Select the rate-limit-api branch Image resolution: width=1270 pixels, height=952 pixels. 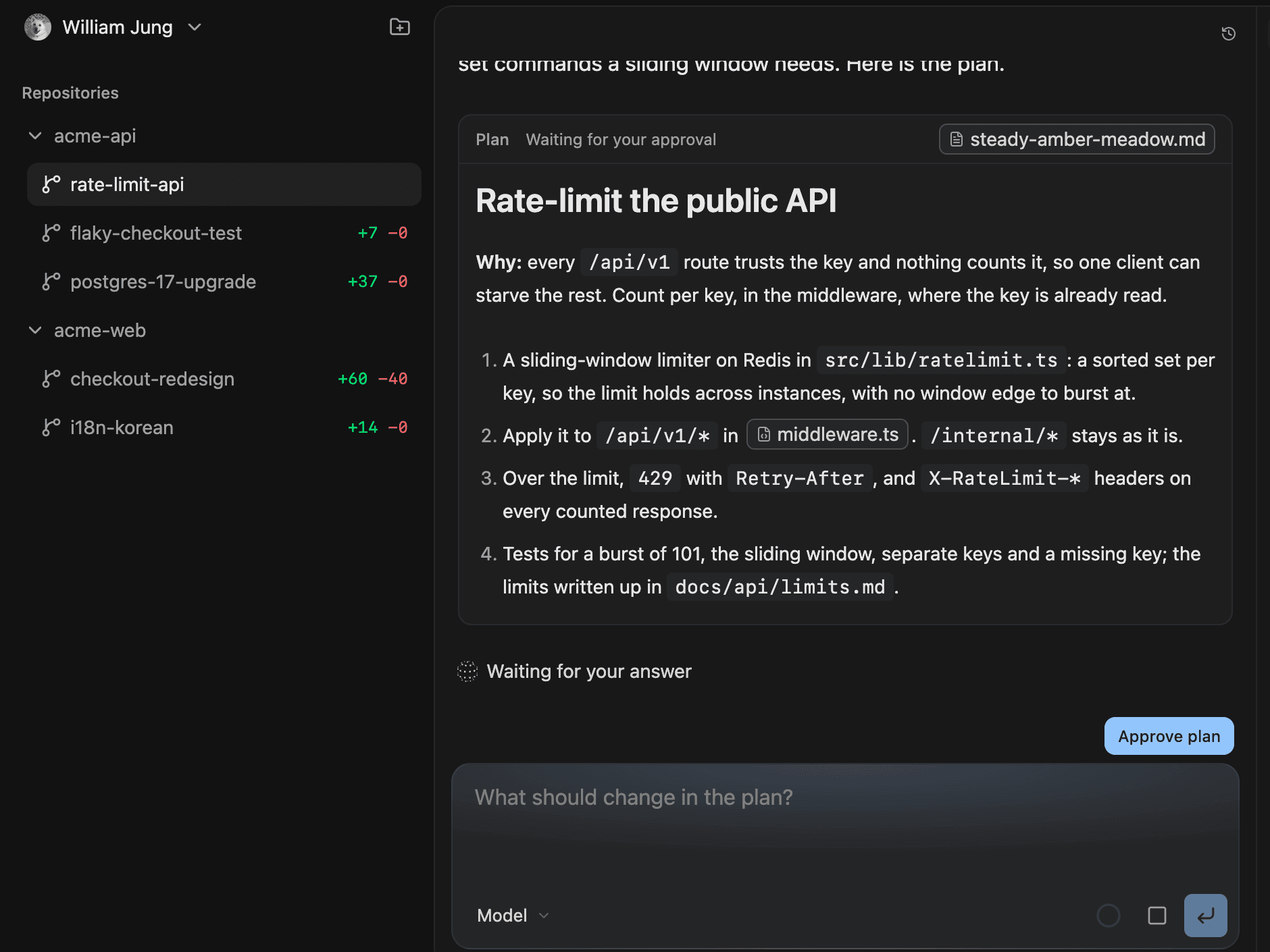click(224, 184)
